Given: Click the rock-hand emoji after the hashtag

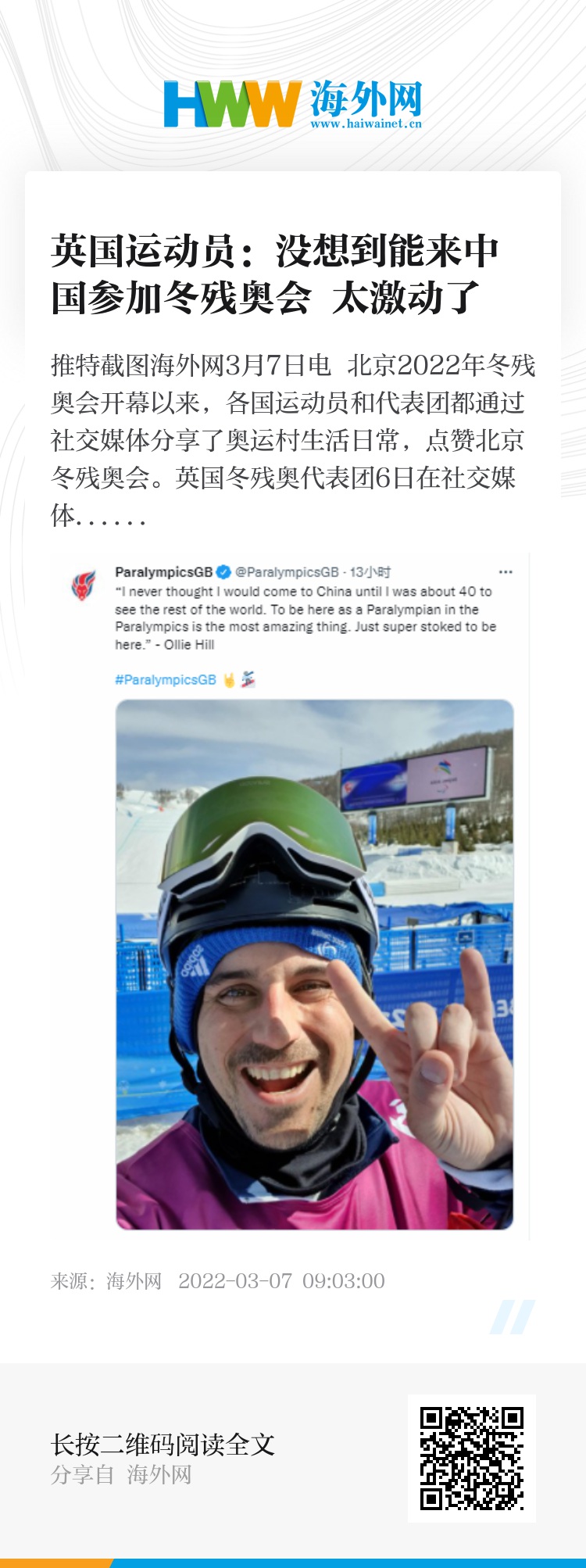Looking at the screenshot, I should [x=229, y=680].
